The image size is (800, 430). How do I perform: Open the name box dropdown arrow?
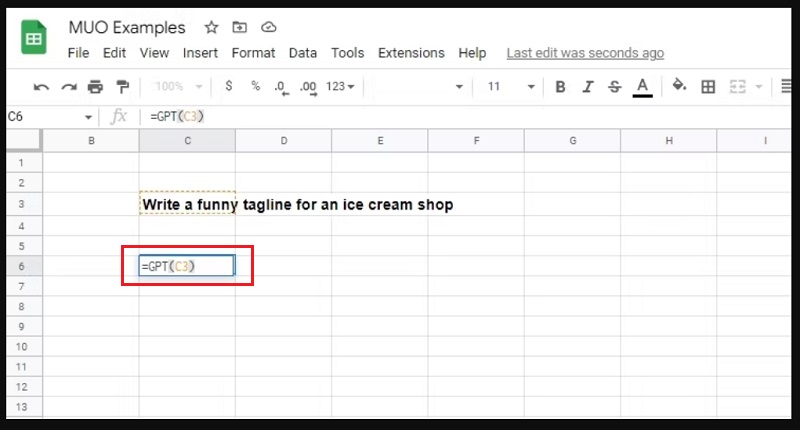tap(88, 117)
